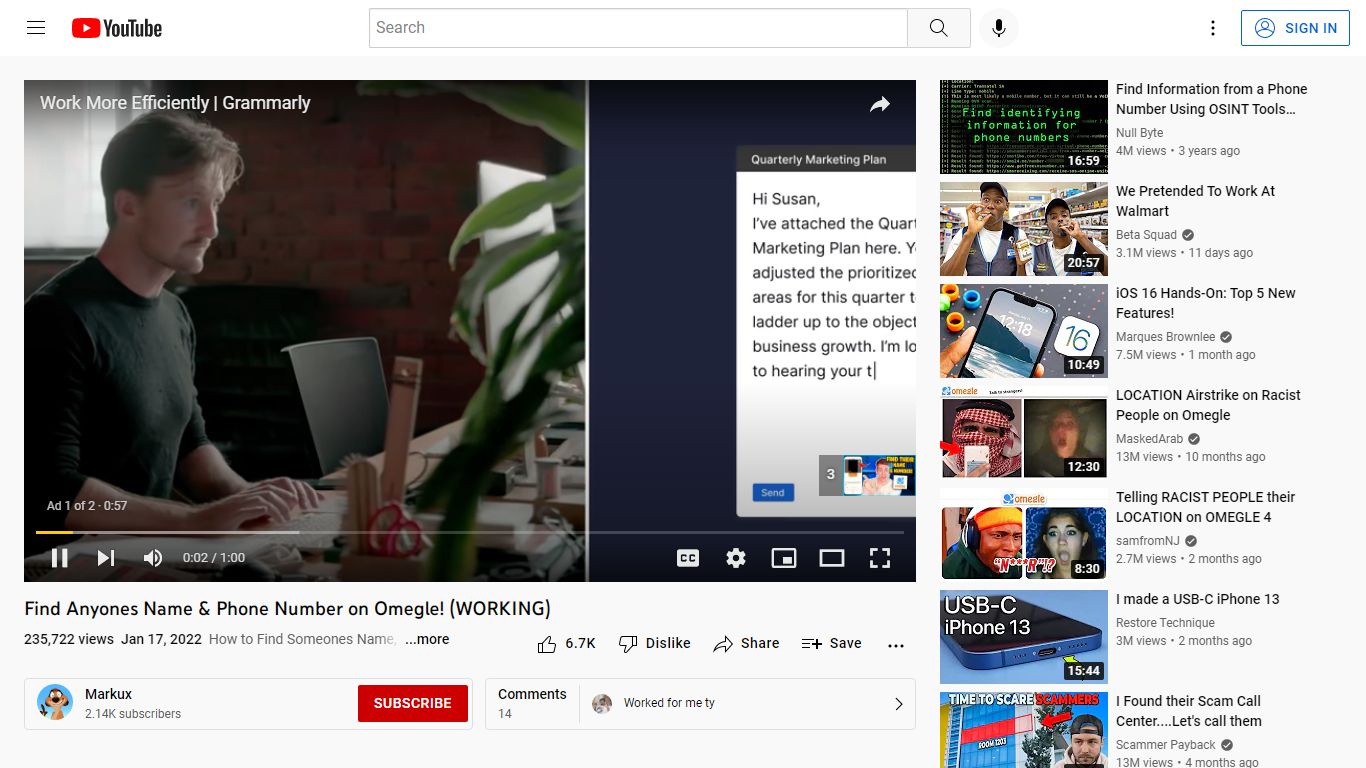Focus the Search input field

638,28
